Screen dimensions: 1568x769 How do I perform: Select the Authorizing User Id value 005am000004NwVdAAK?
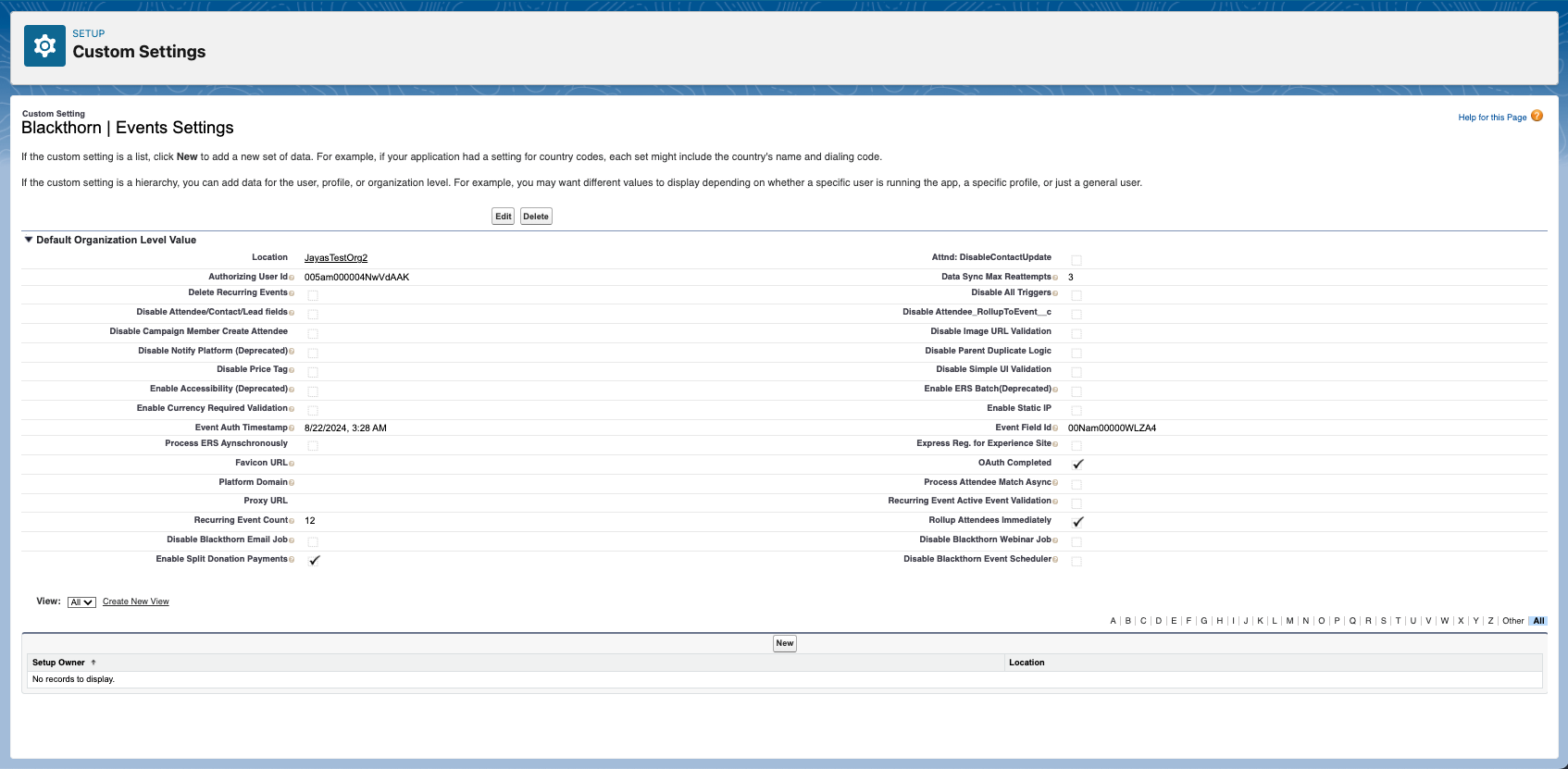356,278
